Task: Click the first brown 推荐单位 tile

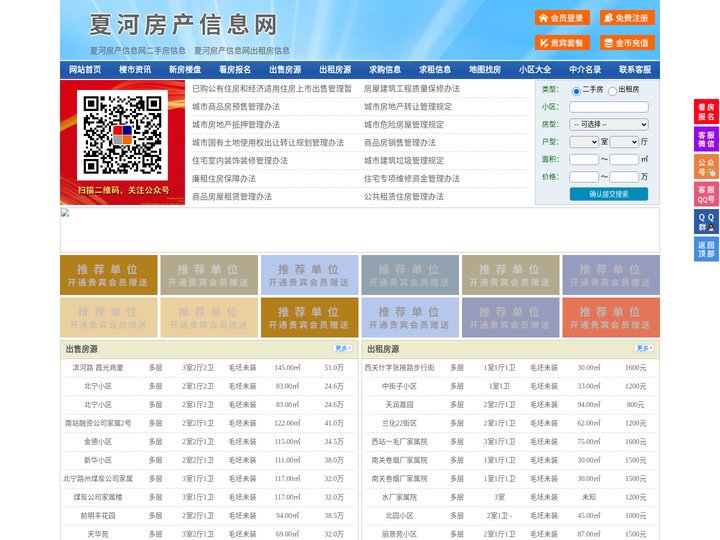Action: click(x=109, y=275)
